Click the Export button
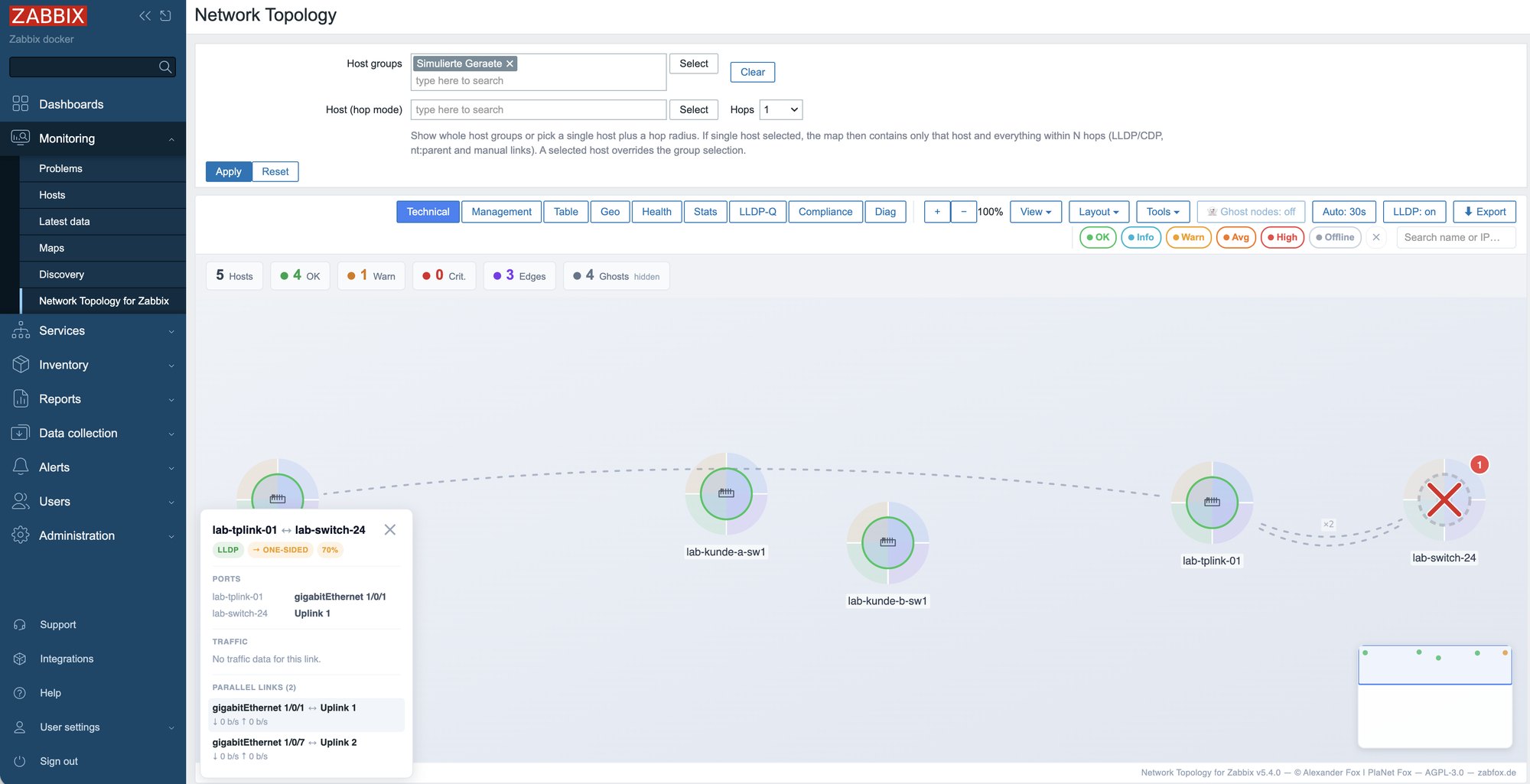1530x784 pixels. click(x=1485, y=212)
